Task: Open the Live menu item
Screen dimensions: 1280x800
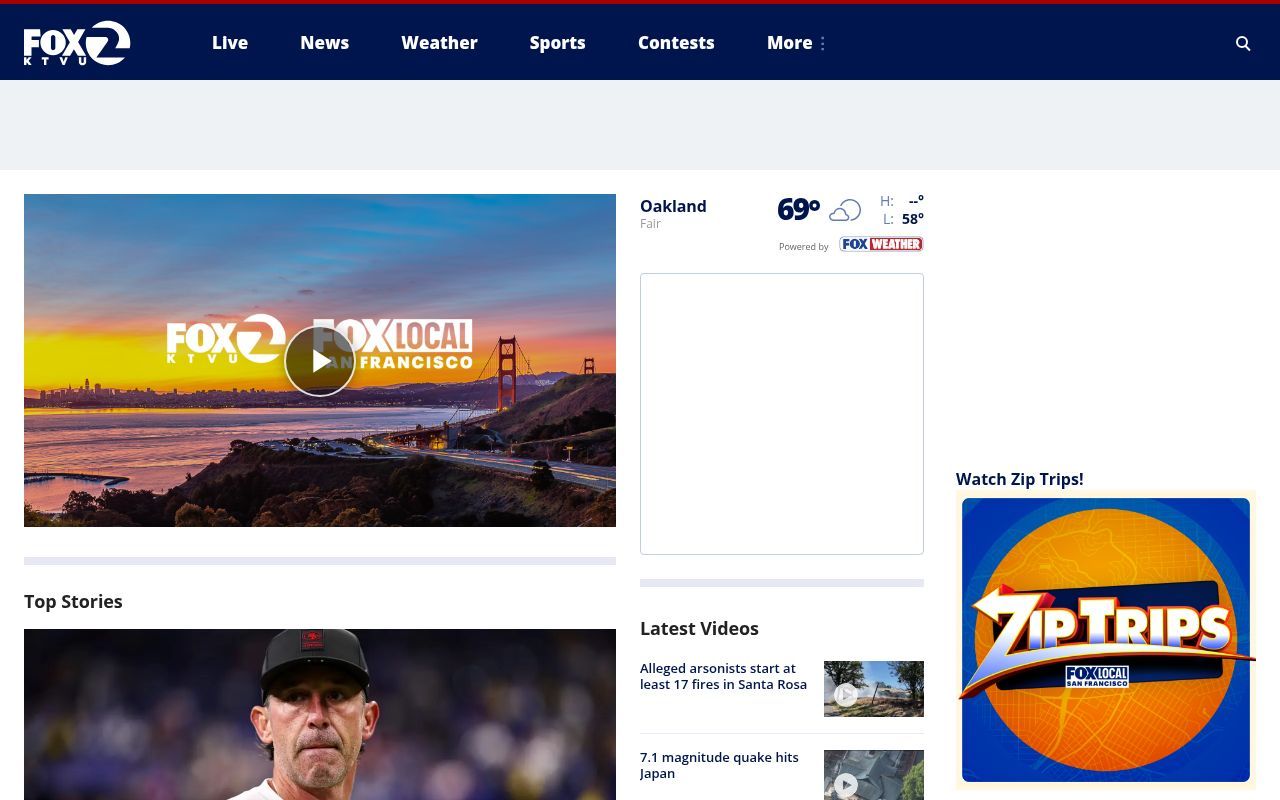Action: (x=230, y=43)
